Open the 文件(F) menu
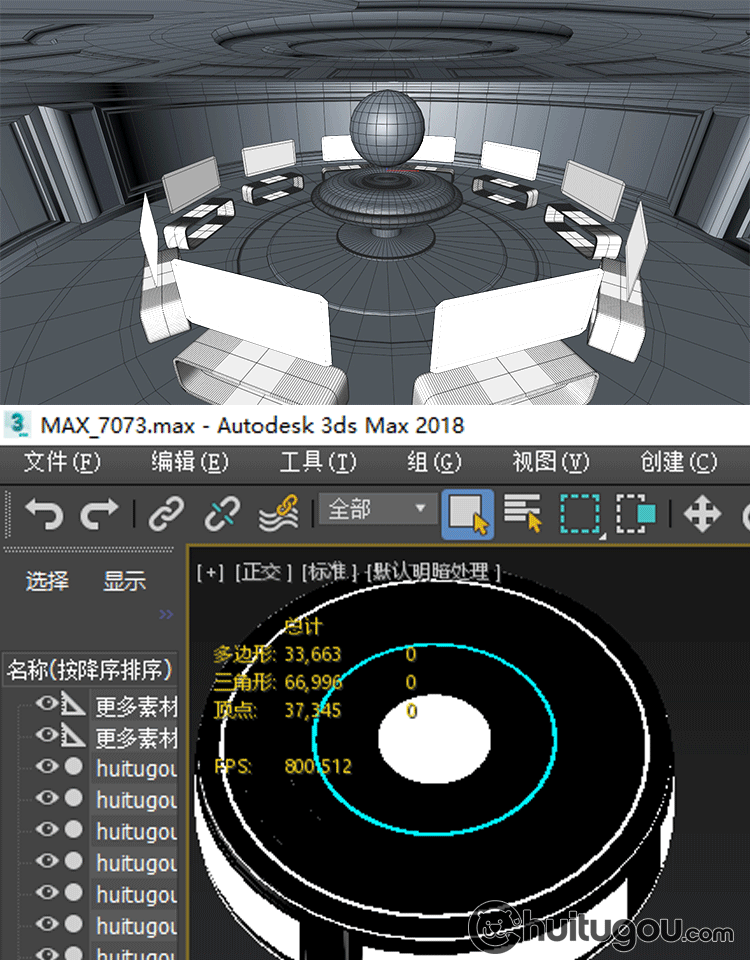Screen dimensions: 750x960 point(62,462)
